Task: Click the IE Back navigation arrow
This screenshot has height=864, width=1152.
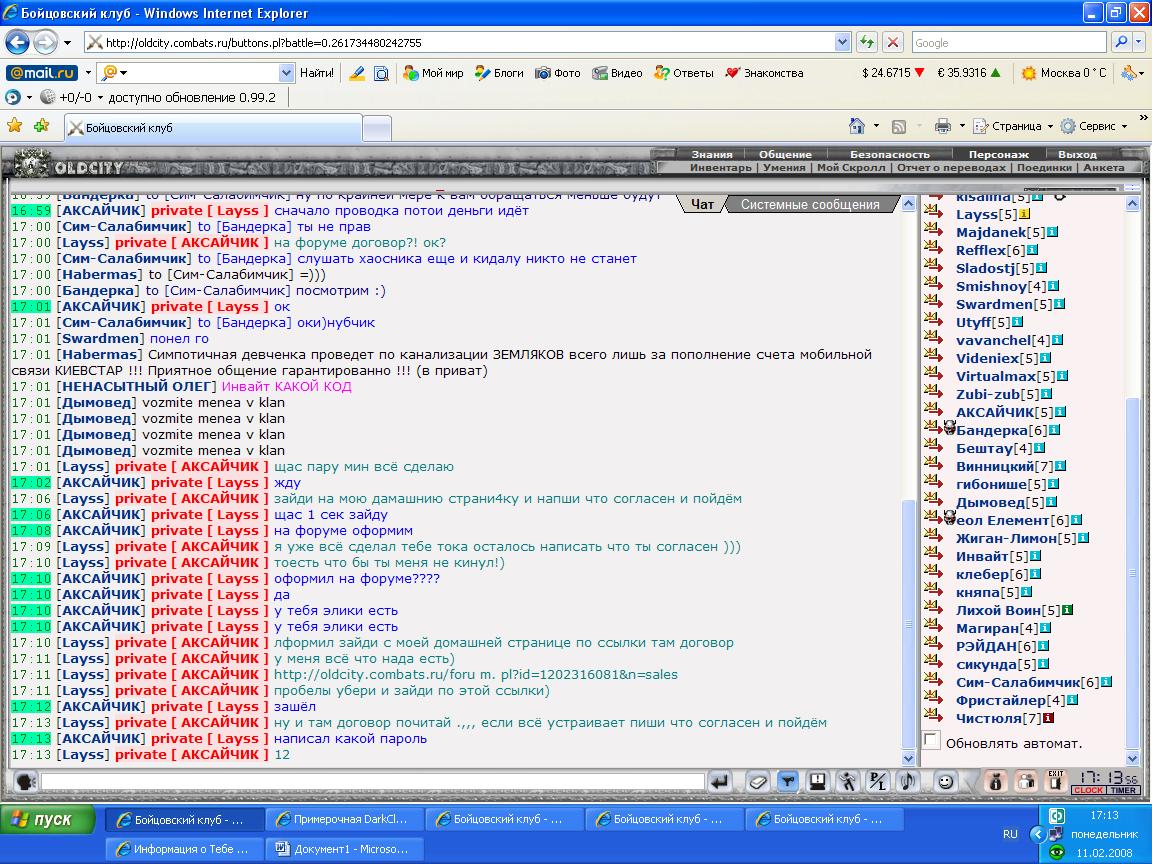Action: pos(18,43)
